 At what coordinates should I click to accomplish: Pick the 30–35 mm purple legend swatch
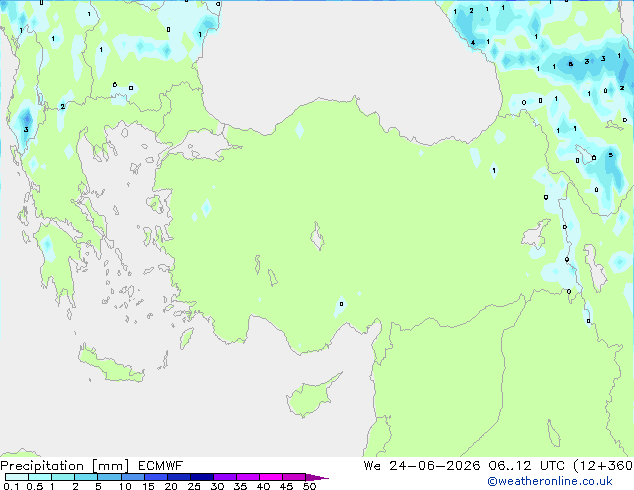(224, 477)
